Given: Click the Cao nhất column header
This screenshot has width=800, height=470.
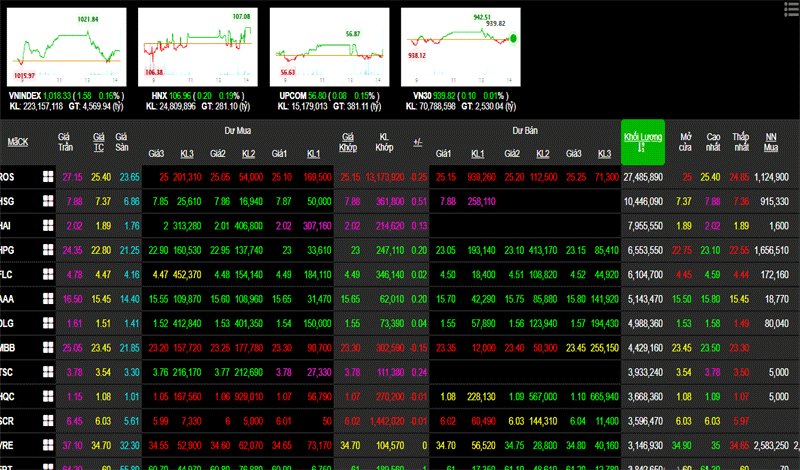Looking at the screenshot, I should point(713,142).
